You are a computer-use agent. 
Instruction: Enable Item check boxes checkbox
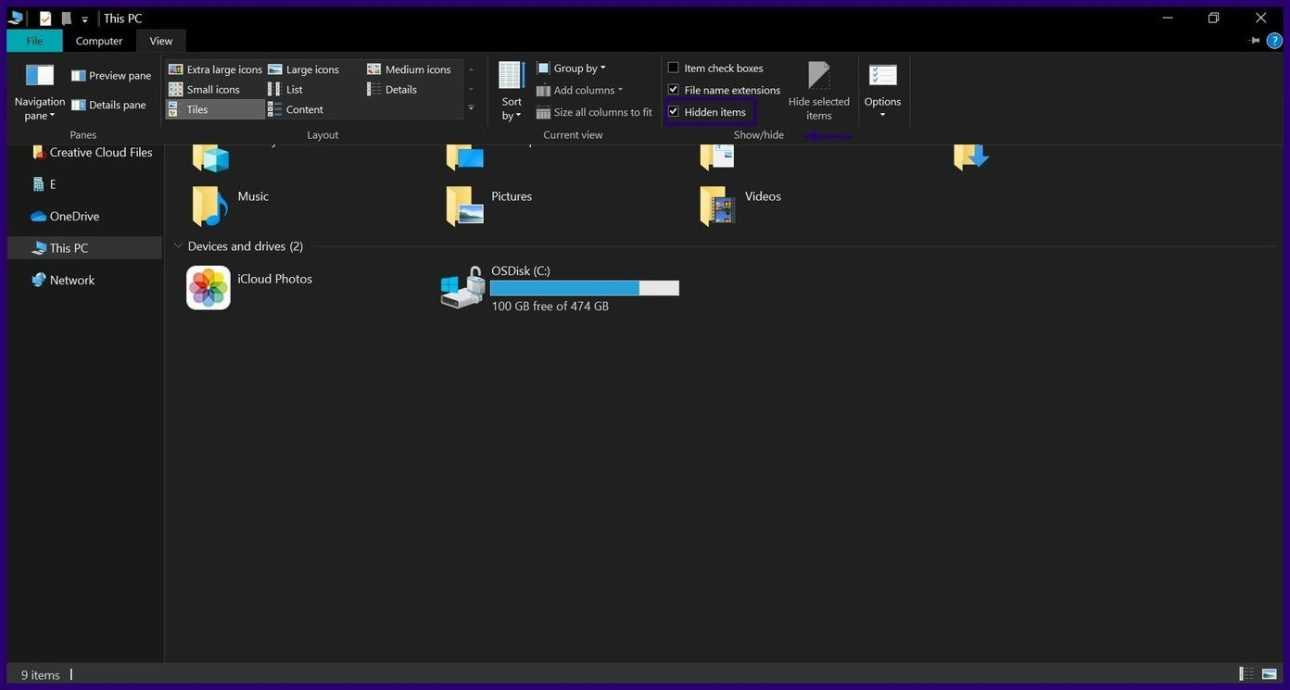(674, 68)
